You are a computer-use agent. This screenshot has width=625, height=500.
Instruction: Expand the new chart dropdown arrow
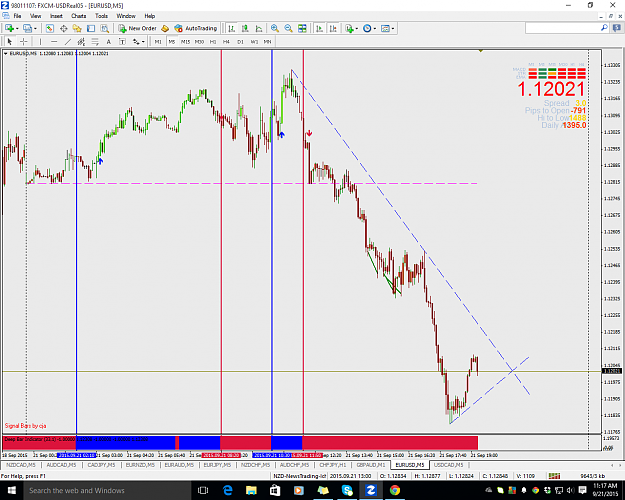coord(17,29)
